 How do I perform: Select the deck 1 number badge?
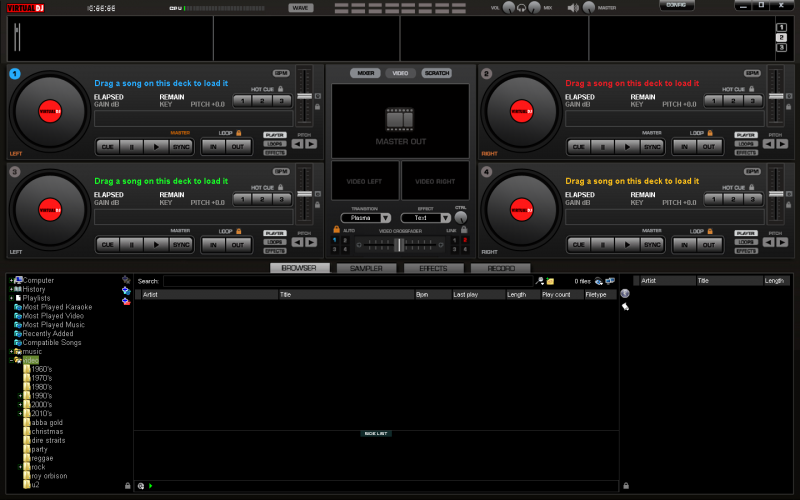tap(15, 74)
